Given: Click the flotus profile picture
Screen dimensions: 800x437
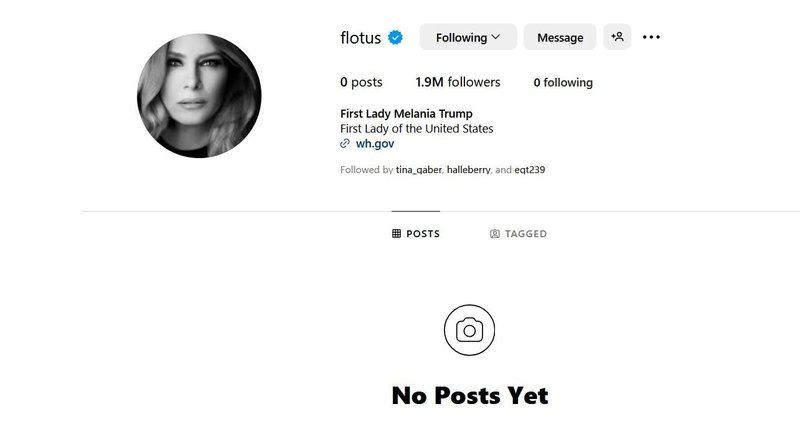Looking at the screenshot, I should pyautogui.click(x=199, y=96).
